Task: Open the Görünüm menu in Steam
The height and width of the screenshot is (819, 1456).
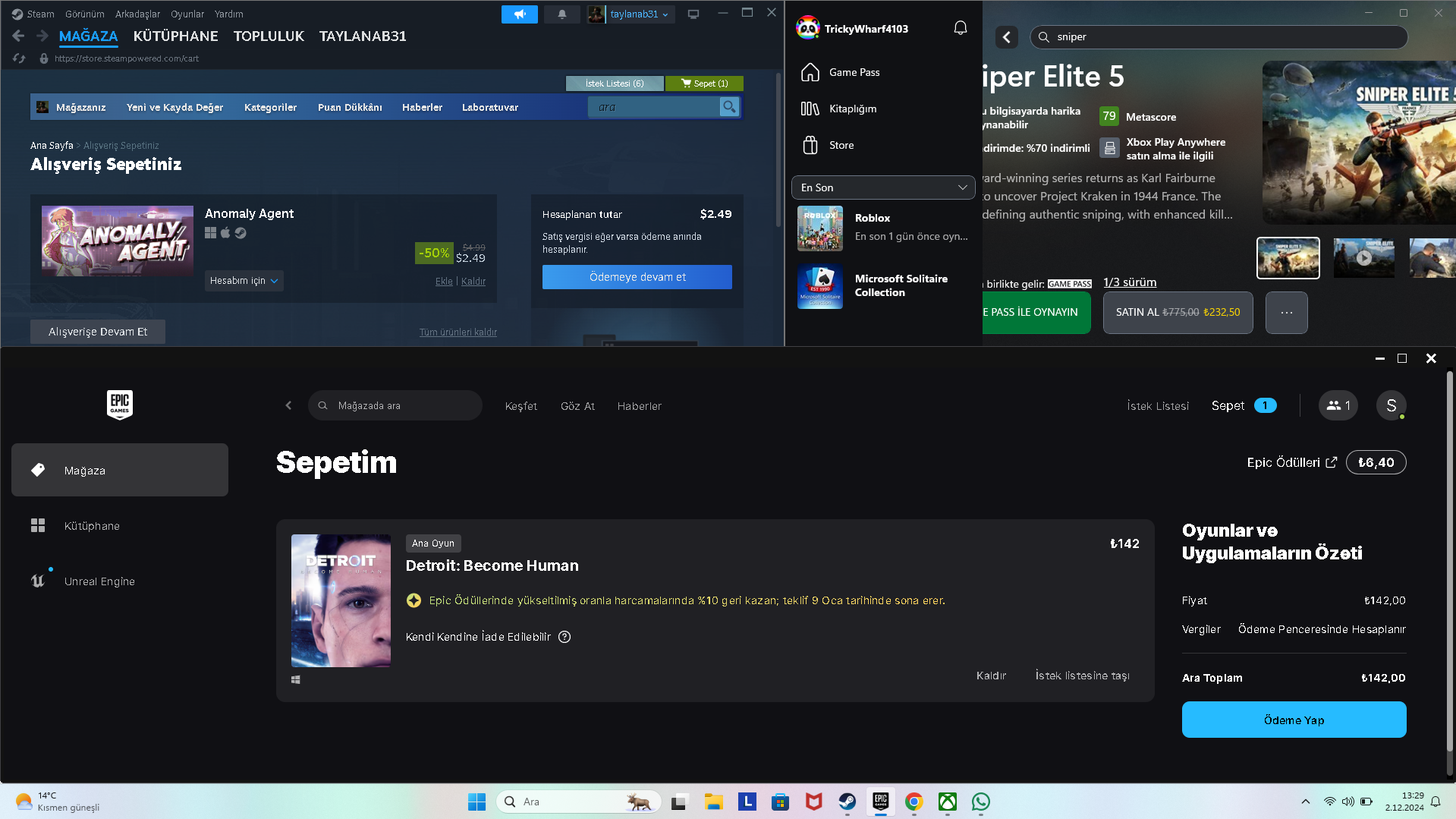Action: pyautogui.click(x=85, y=14)
